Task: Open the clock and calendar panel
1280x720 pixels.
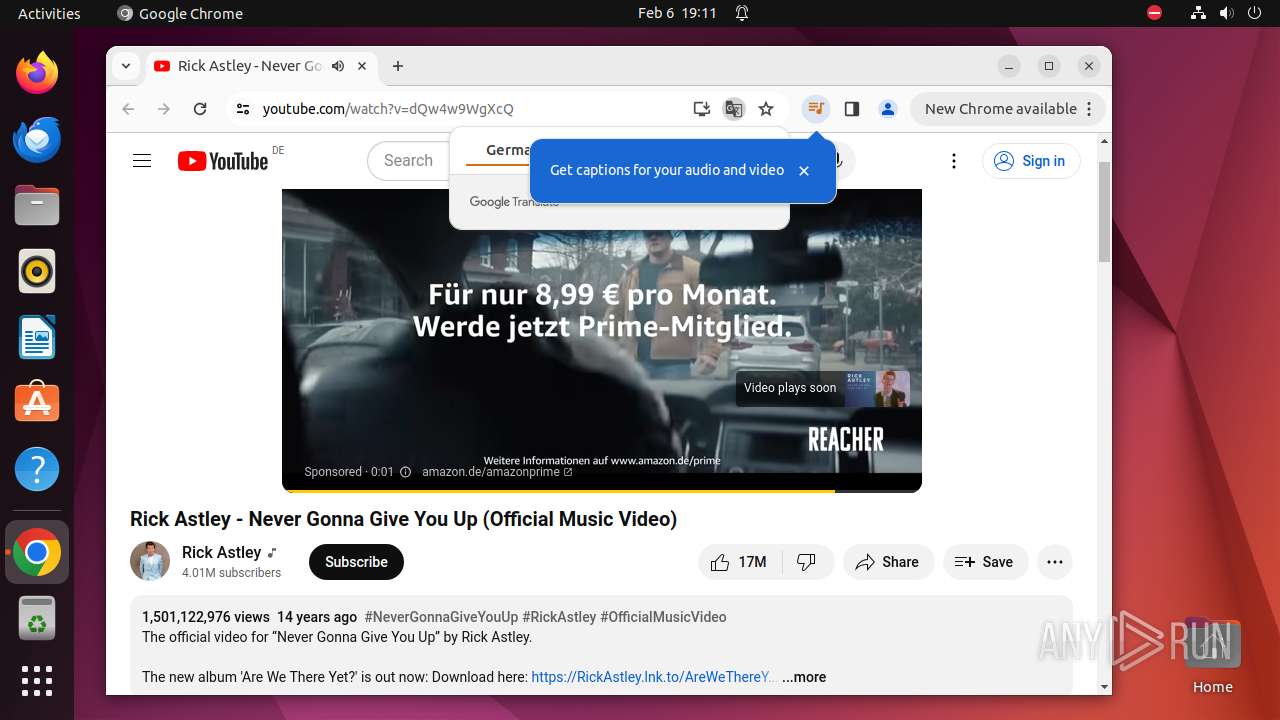Action: [677, 13]
